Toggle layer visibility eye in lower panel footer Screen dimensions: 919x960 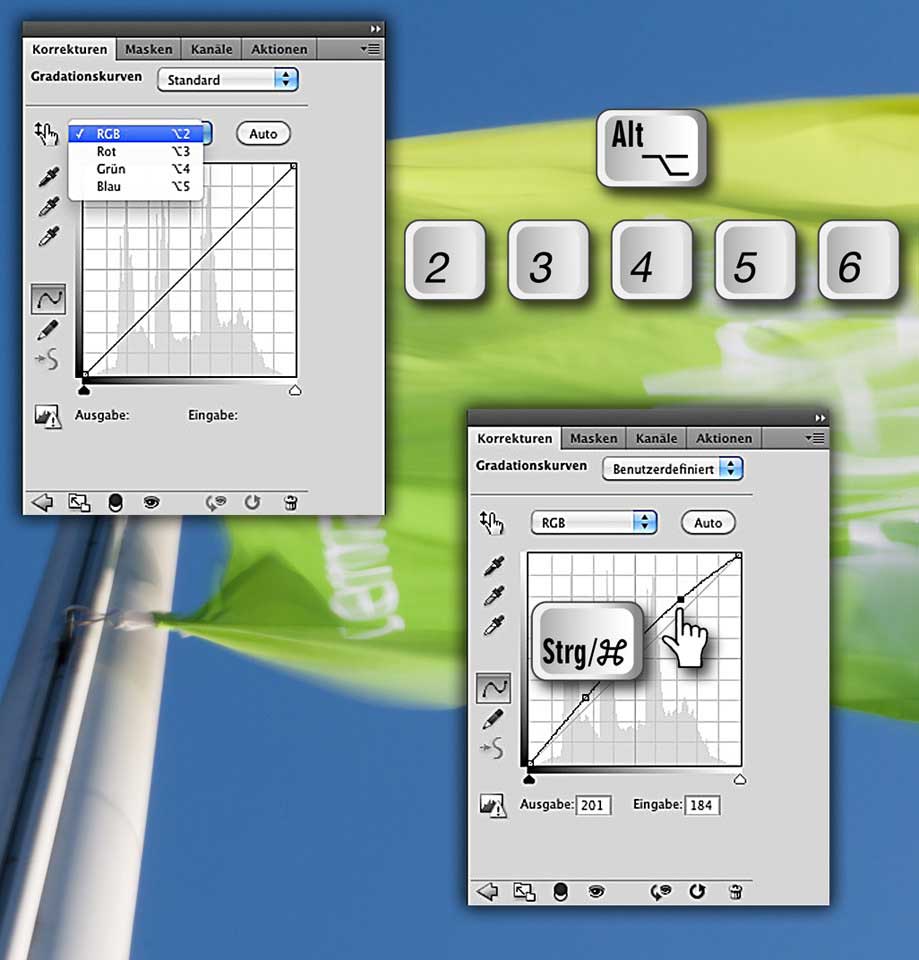(596, 891)
